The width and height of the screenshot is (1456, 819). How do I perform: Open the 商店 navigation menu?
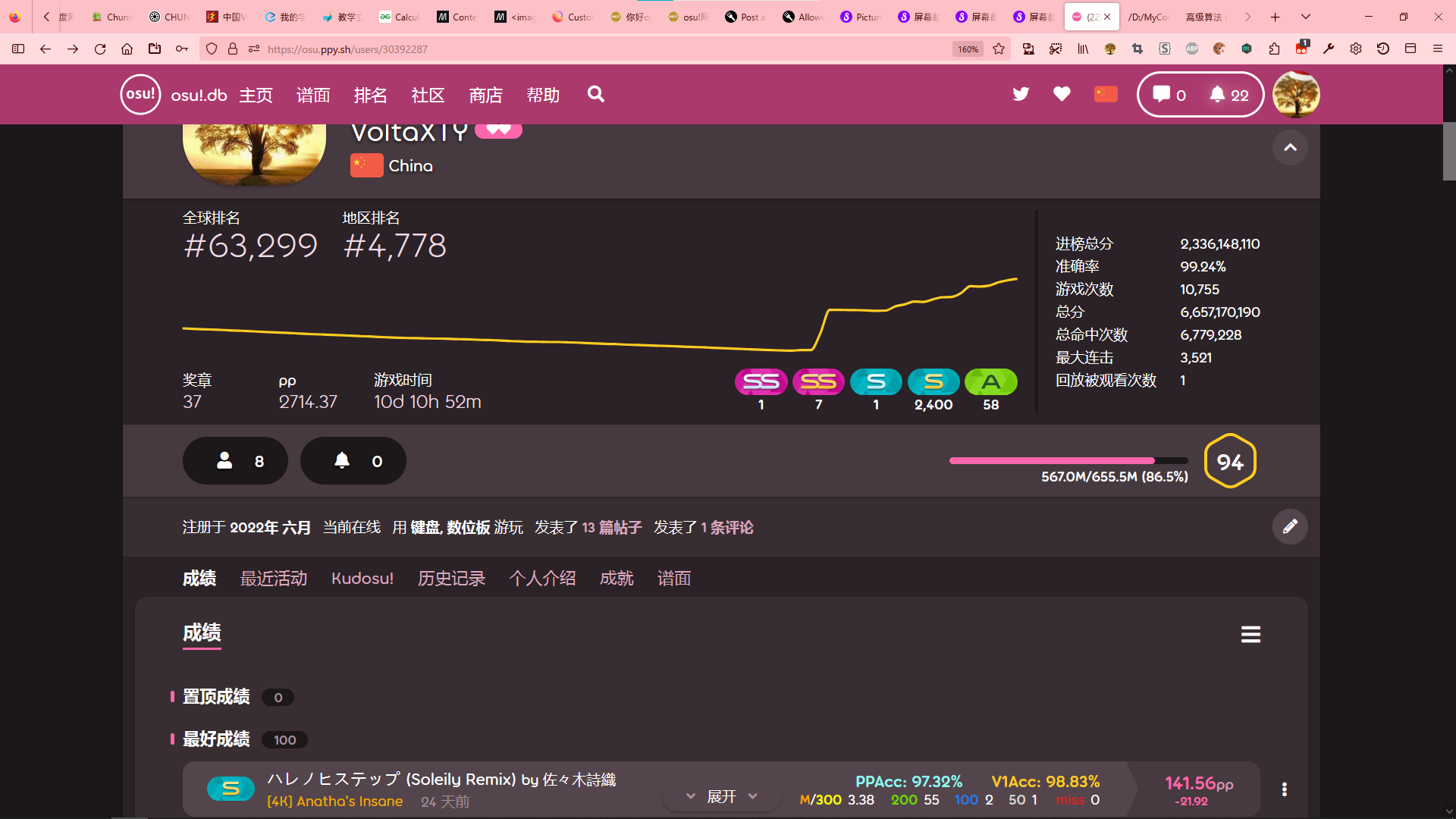pyautogui.click(x=486, y=95)
